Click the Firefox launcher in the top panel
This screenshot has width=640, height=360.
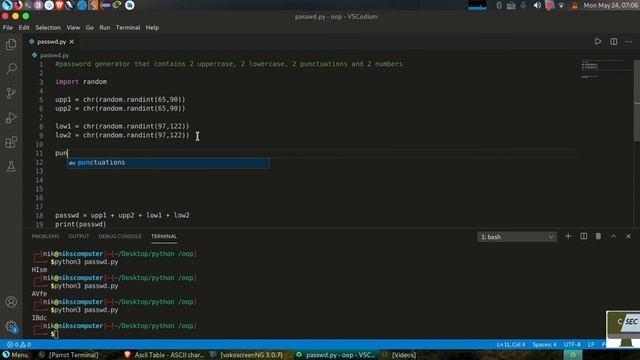(x=18, y=5)
